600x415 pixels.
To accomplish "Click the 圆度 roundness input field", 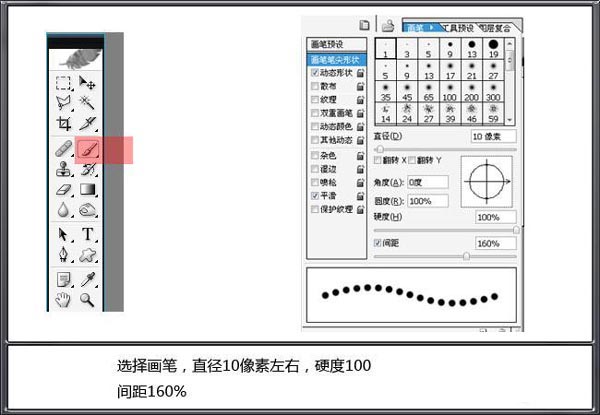I will [428, 201].
